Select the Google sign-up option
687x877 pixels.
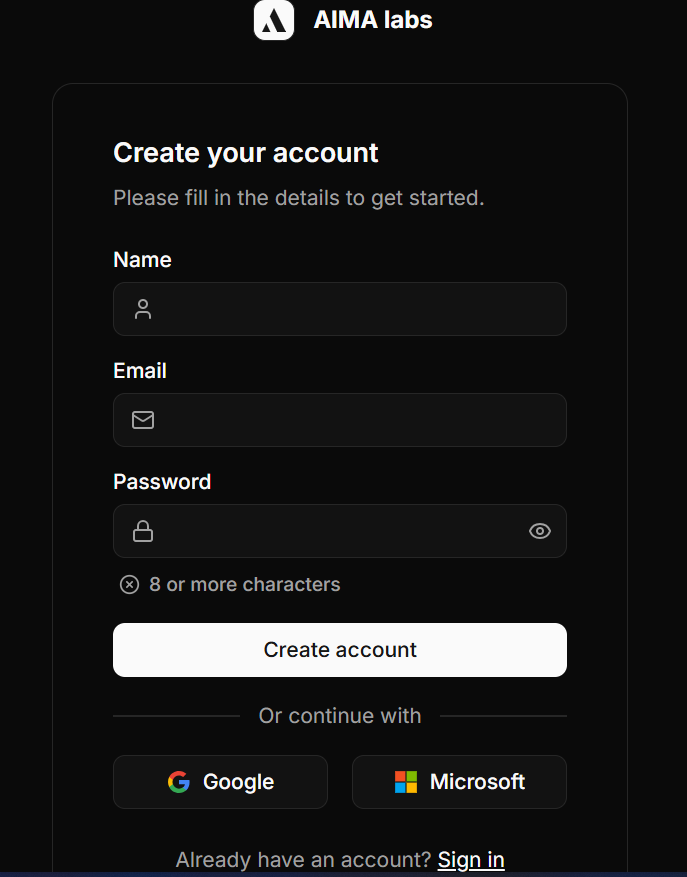[220, 782]
